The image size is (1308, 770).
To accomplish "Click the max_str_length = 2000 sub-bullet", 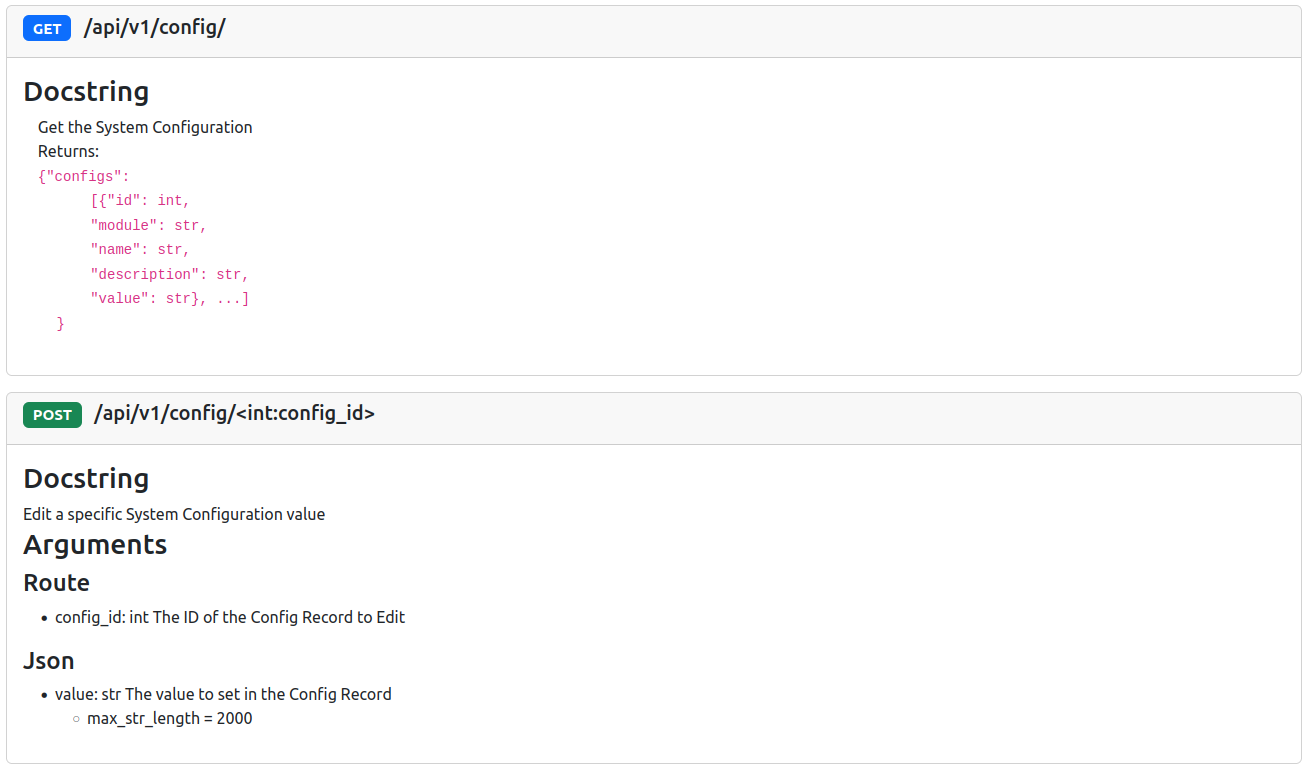I will (169, 718).
